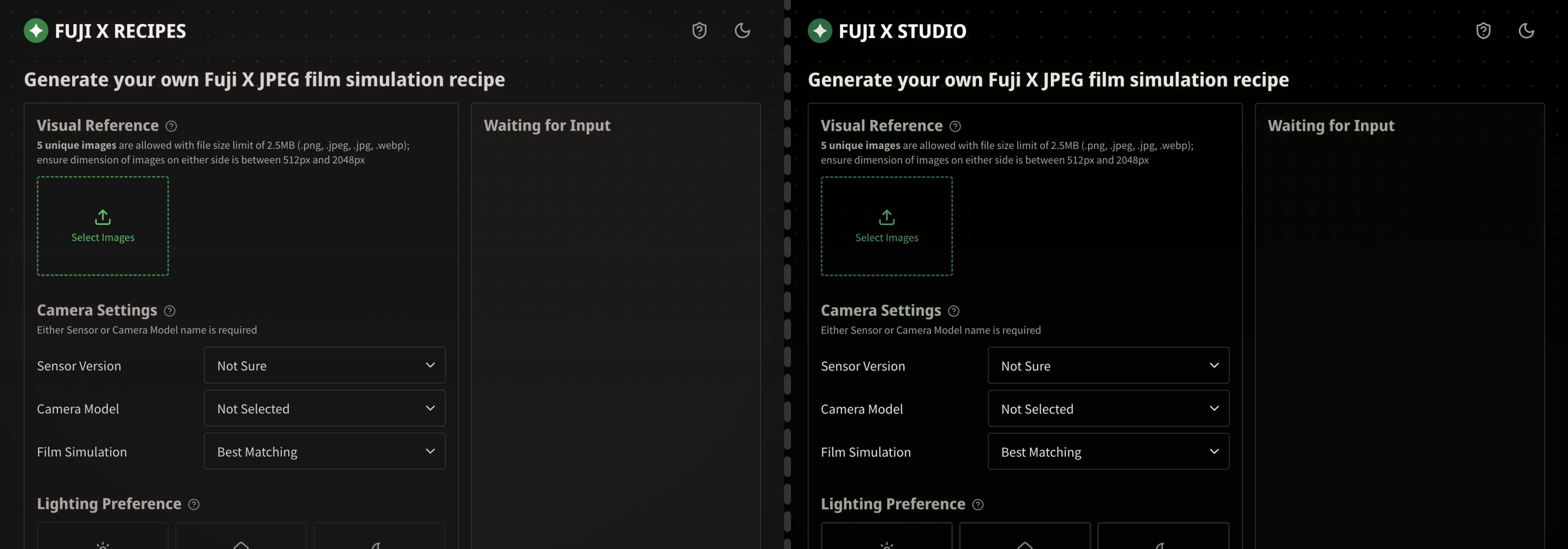Screen dimensions: 1568x549
Task: Select the house lighting option in Fuji X Studio
Action: coord(1025,536)
